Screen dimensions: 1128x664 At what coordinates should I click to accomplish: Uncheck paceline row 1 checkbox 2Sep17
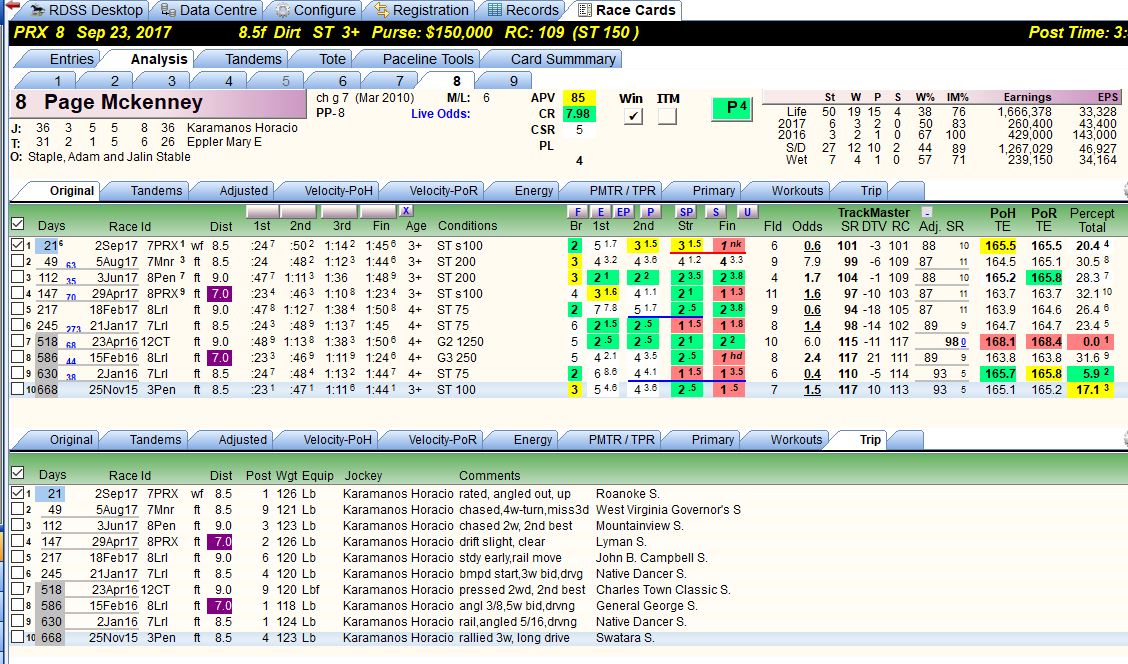(18, 245)
